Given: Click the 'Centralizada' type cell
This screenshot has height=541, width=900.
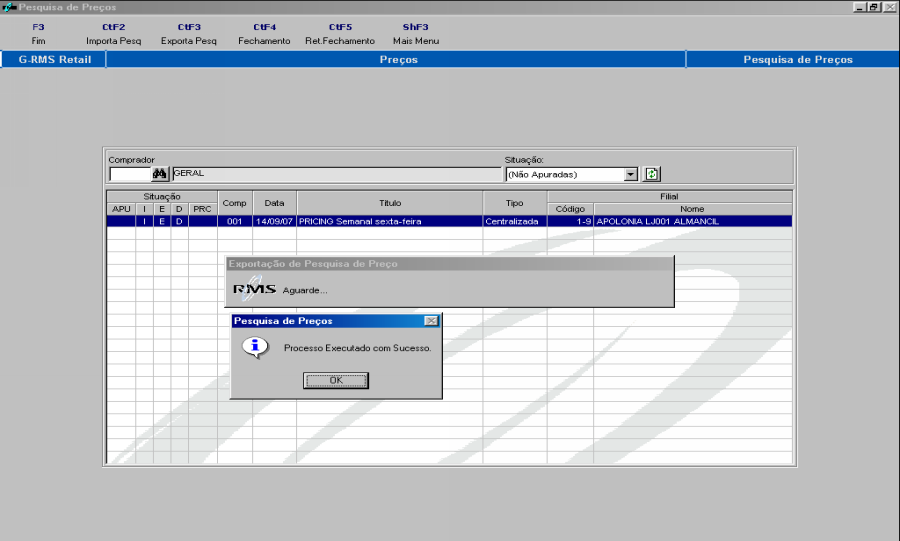Looking at the screenshot, I should [514, 221].
